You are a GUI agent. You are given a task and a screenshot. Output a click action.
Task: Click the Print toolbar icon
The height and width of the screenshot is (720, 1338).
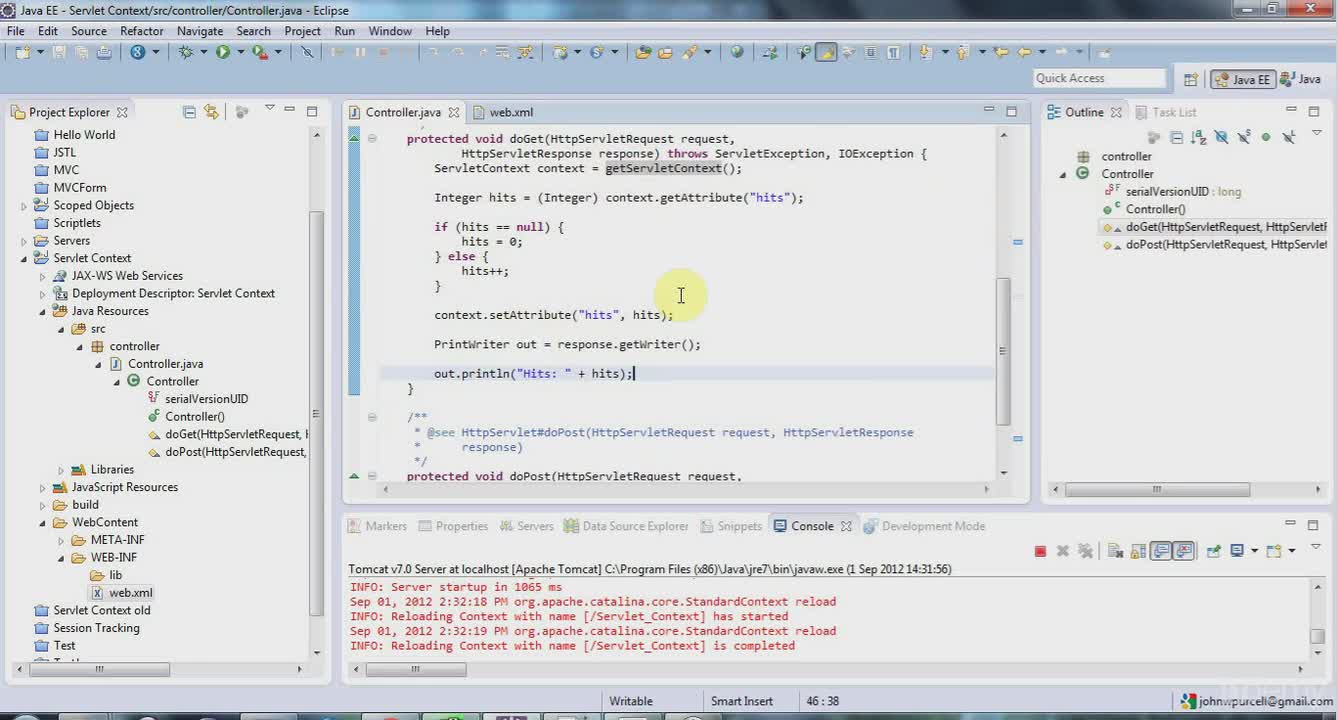pos(104,52)
